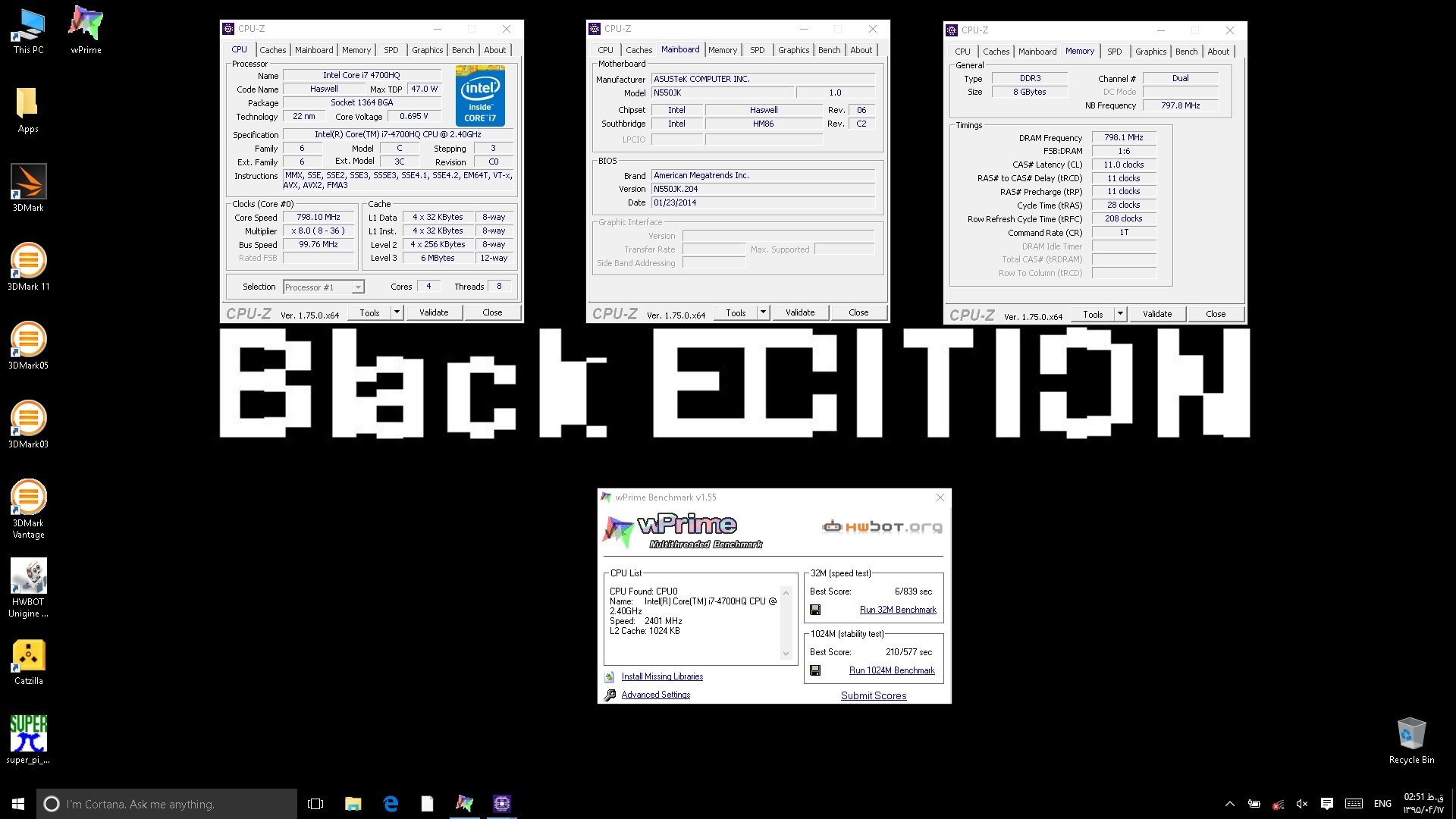The image size is (1456, 819).
Task: Click Close button in Mainboard CPU-Z window
Action: pos(858,312)
